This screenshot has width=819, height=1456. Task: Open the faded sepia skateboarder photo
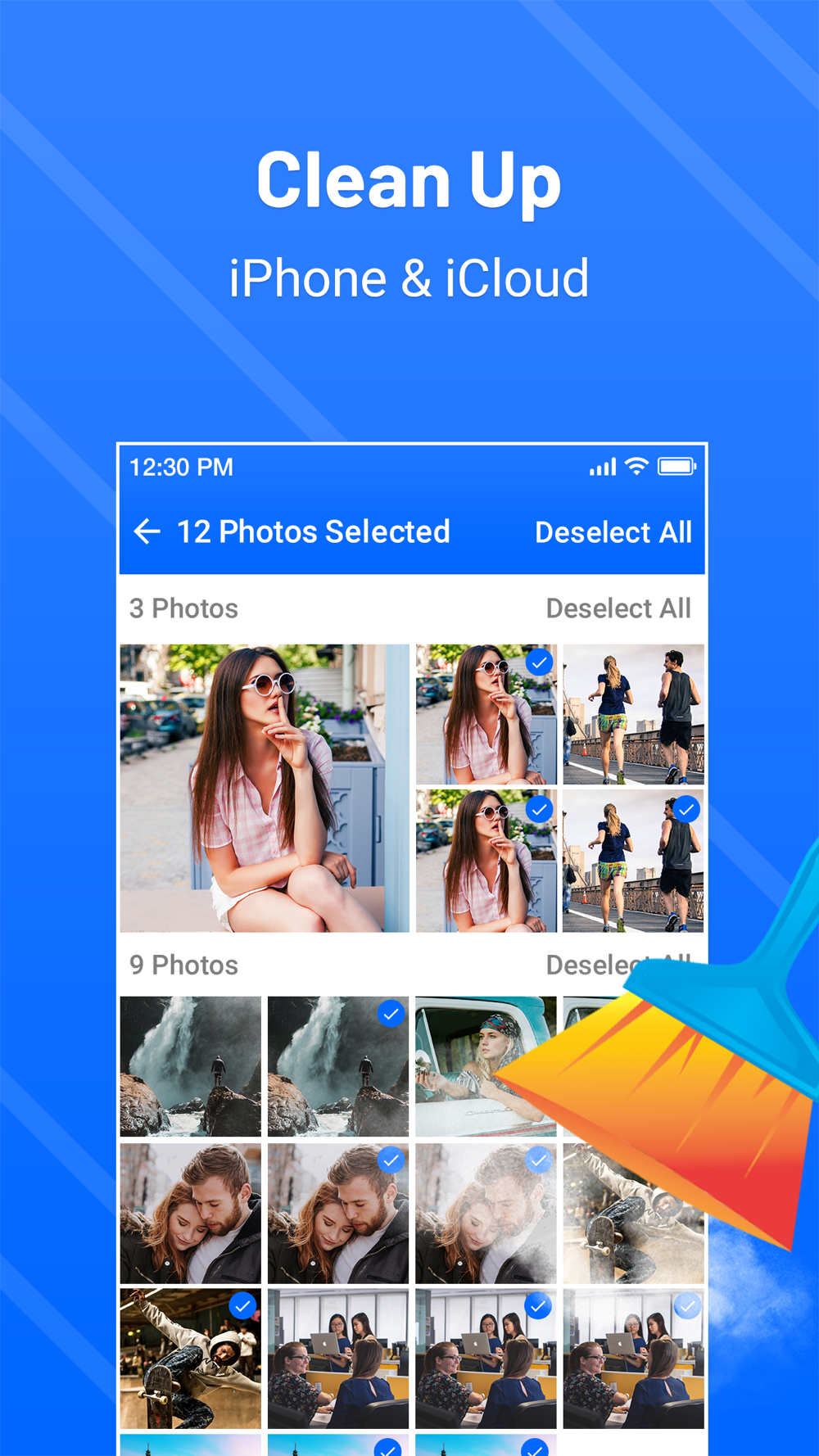pyautogui.click(x=633, y=1214)
